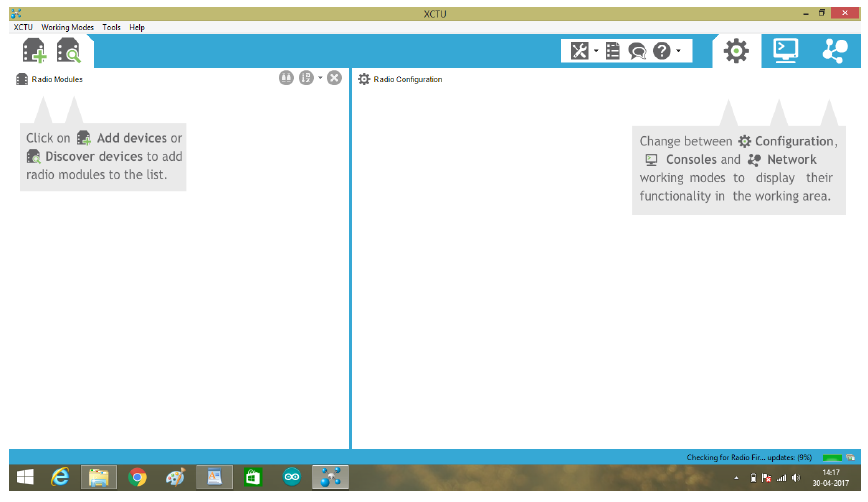This screenshot has height=502, width=868.
Task: Click the 'Add devices' hint tooltip text
Action: pos(132,138)
